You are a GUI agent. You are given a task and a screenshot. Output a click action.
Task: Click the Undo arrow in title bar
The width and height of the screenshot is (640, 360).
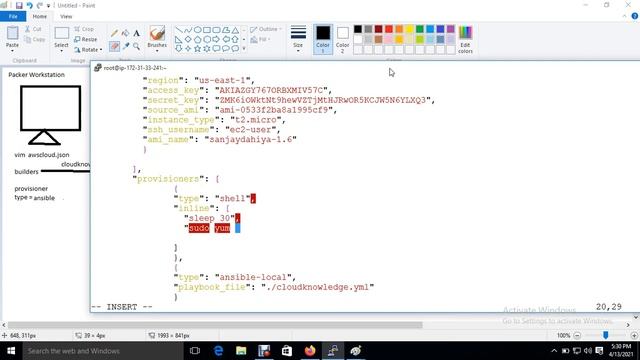[x=29, y=5]
